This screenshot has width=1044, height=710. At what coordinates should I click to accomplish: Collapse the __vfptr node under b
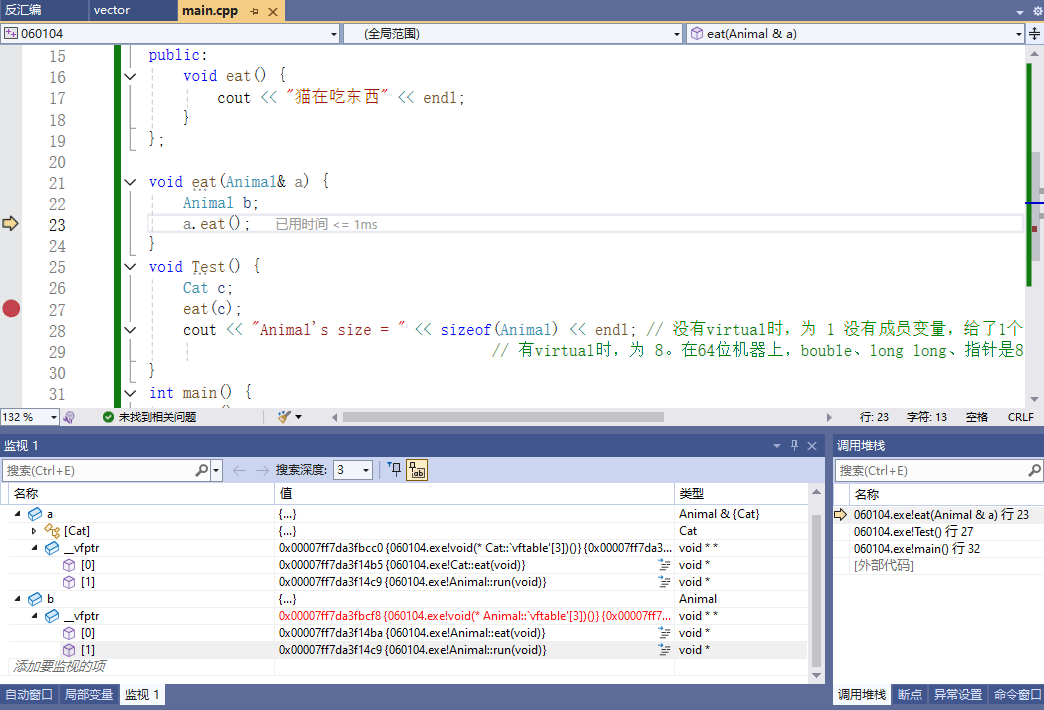point(35,616)
